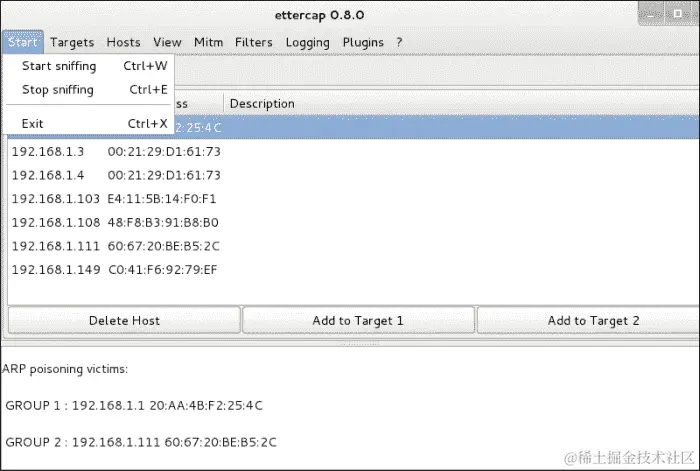
Task: Select host row 192.168.1.3
Action: click(354, 152)
